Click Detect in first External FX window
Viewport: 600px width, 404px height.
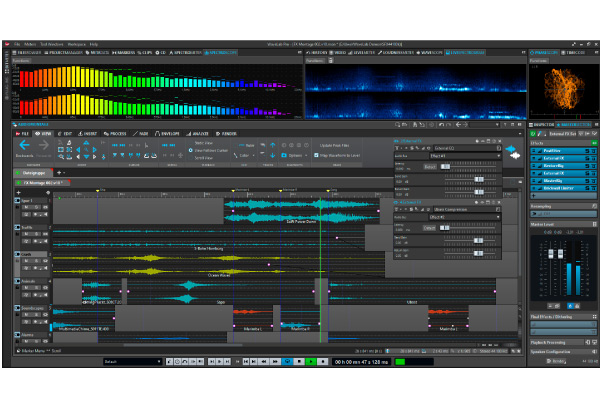[x=430, y=167]
